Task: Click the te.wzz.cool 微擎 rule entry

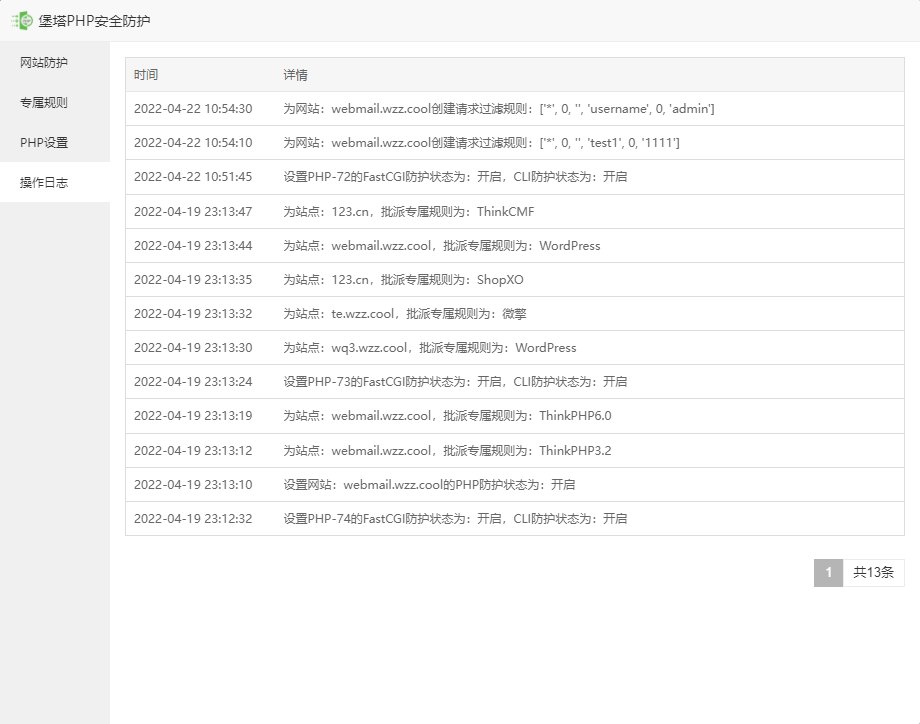Action: 405,313
